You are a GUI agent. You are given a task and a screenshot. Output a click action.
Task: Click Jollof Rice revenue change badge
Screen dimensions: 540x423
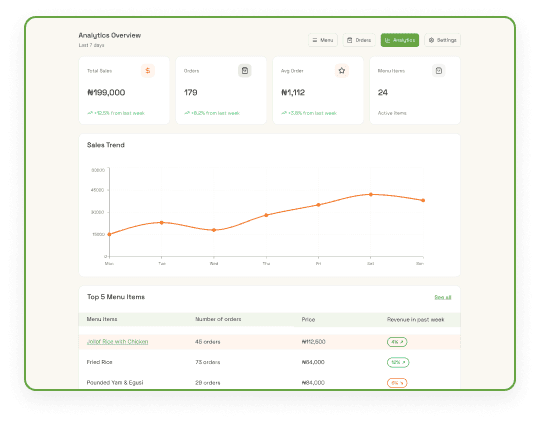397,342
